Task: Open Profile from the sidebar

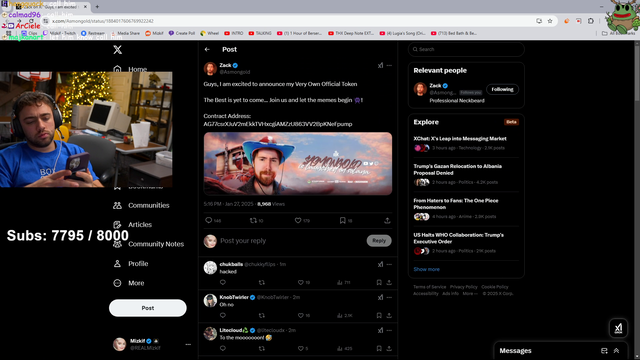Action: 131,264
